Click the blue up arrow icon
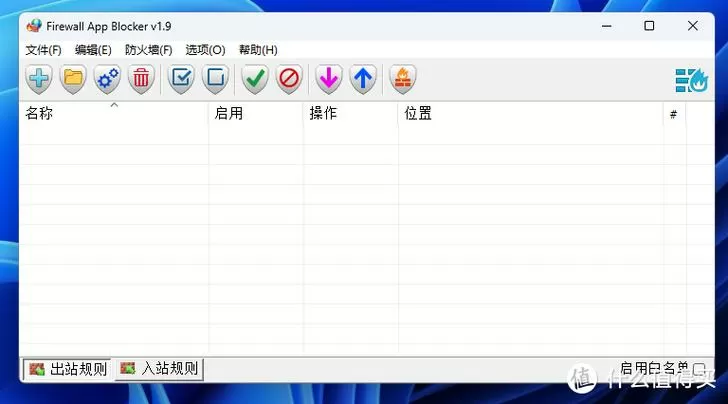This screenshot has height=404, width=728. pyautogui.click(x=363, y=79)
